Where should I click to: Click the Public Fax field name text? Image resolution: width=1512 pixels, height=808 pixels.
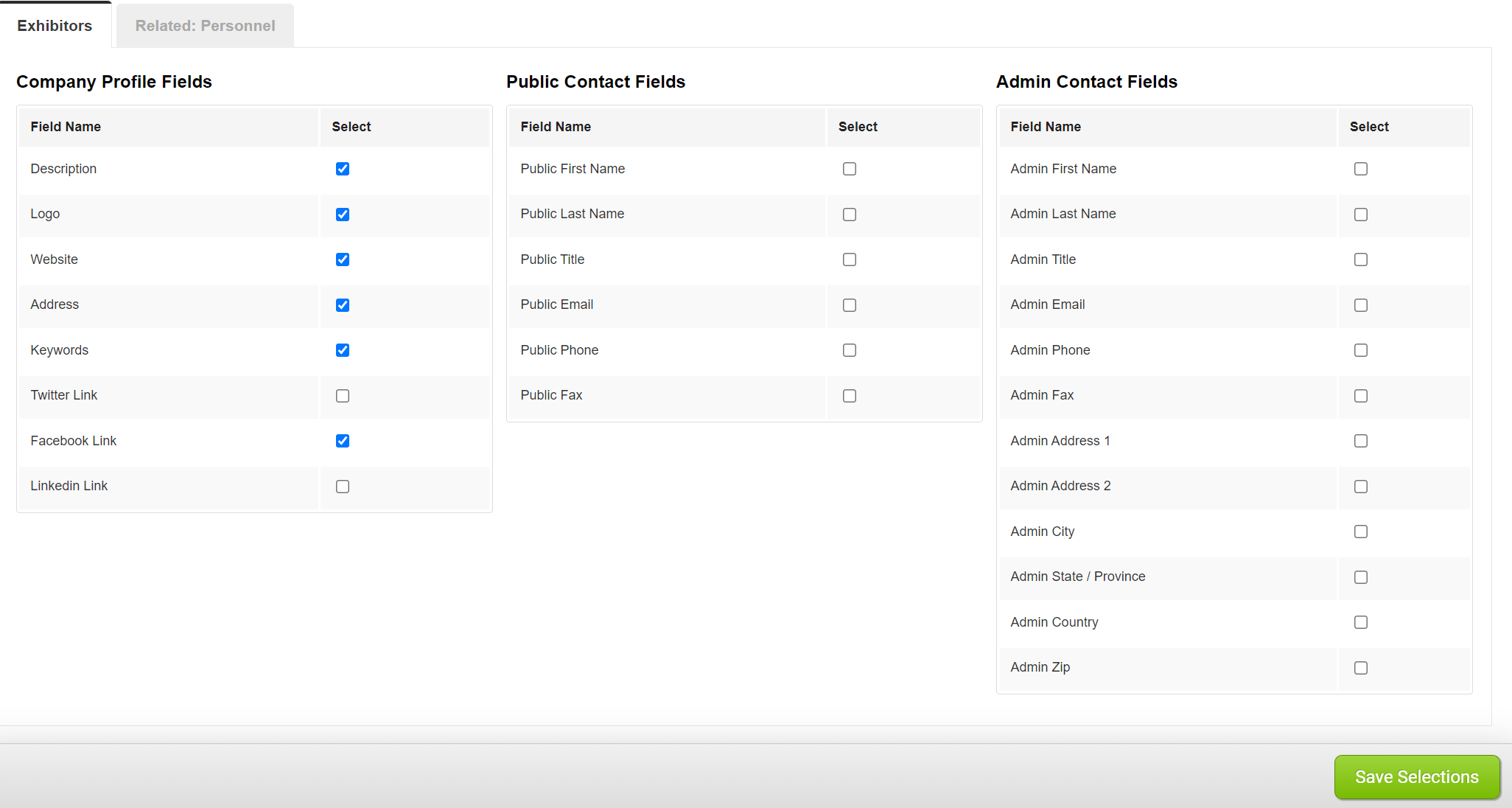[551, 395]
